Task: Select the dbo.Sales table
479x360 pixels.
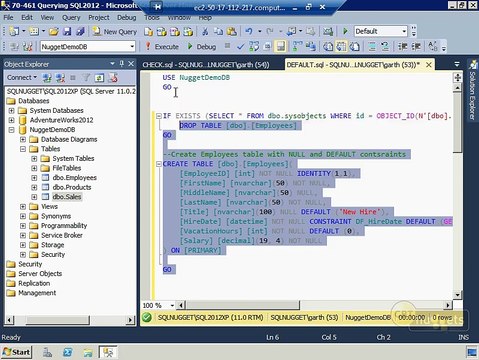Action: tap(67, 197)
